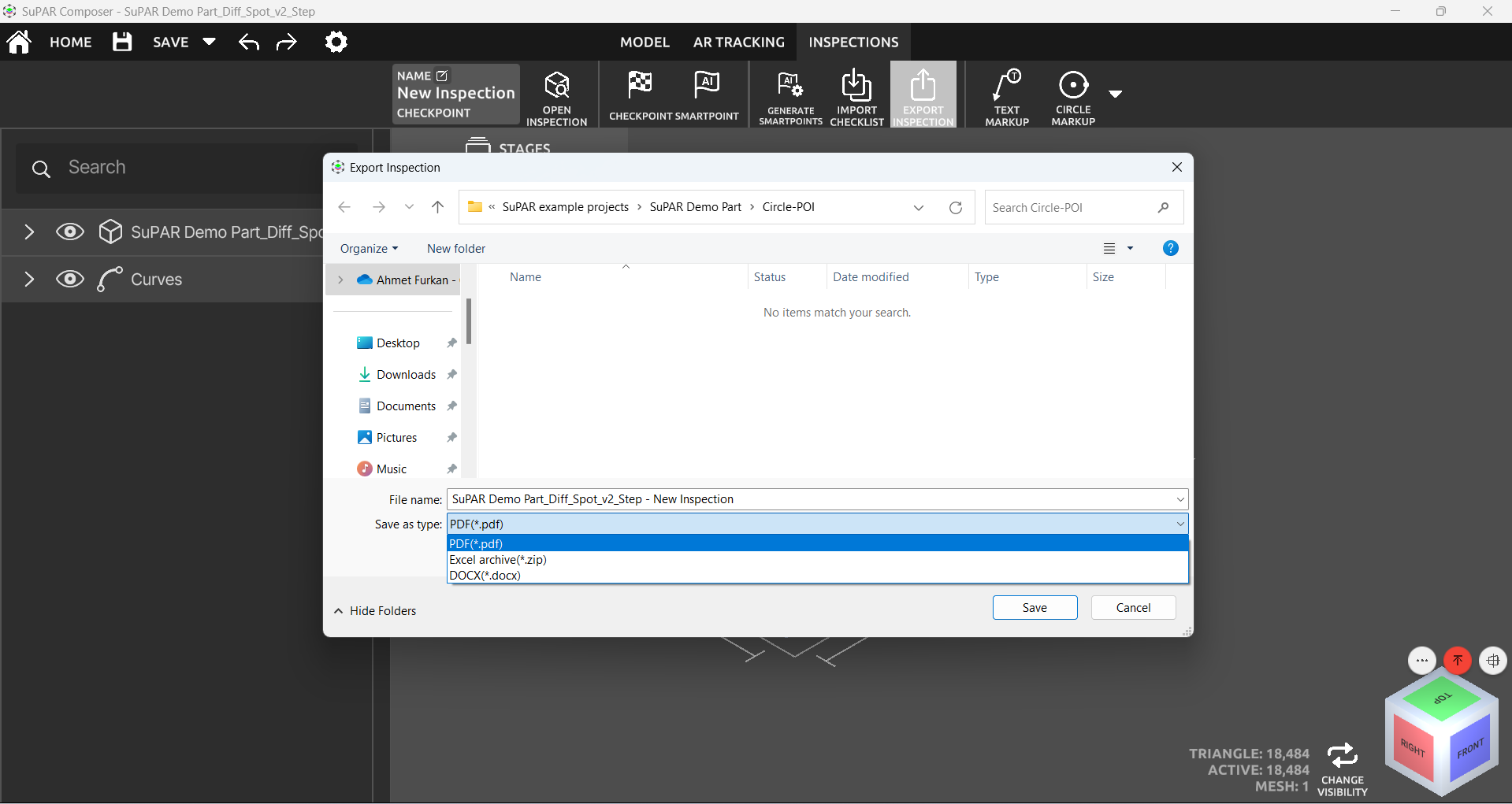Click the Search field in left panel

tap(187, 168)
